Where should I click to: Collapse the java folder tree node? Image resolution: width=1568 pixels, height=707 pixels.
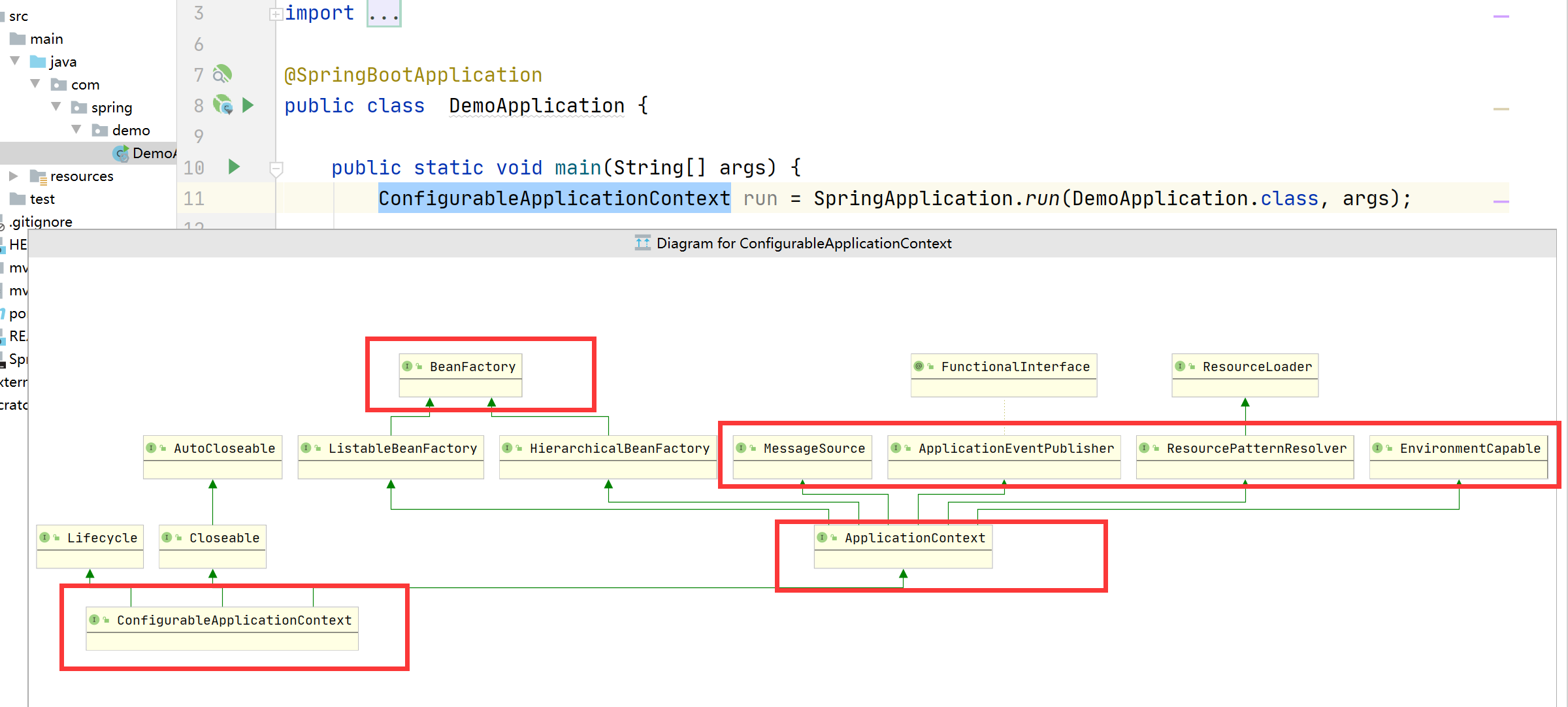click(15, 61)
